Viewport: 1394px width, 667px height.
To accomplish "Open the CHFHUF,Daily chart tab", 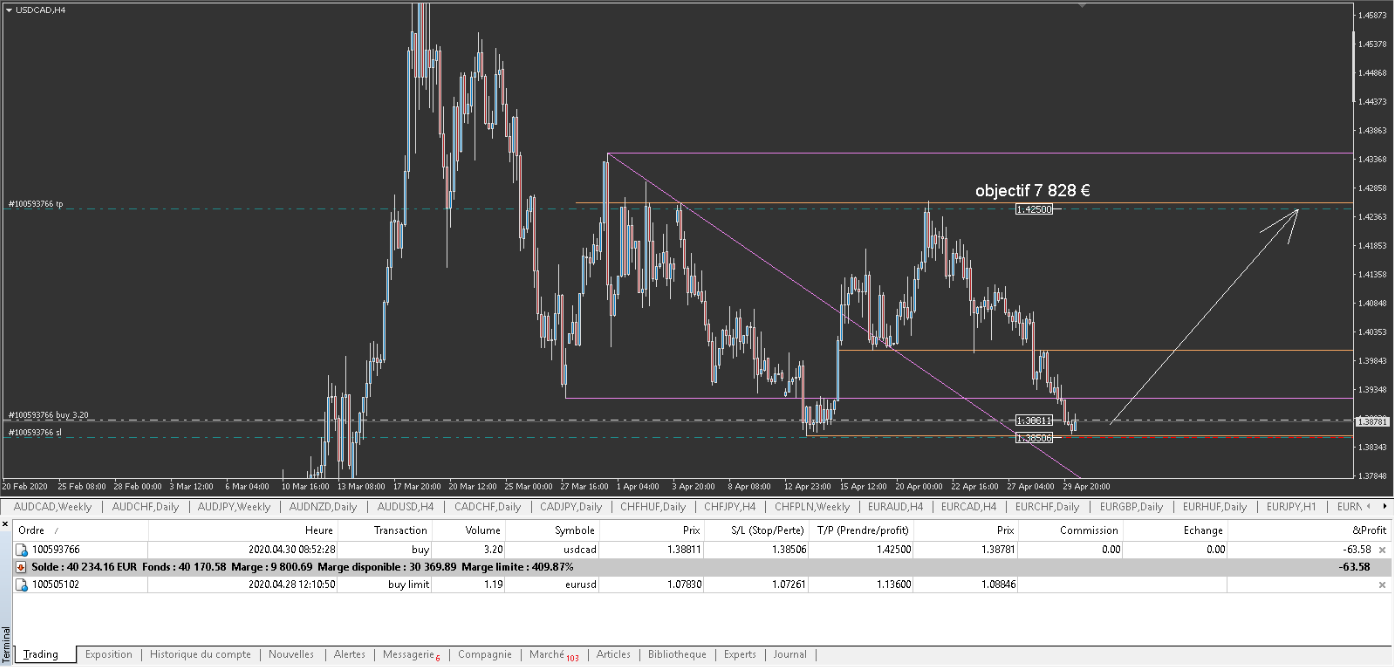I will tap(655, 507).
